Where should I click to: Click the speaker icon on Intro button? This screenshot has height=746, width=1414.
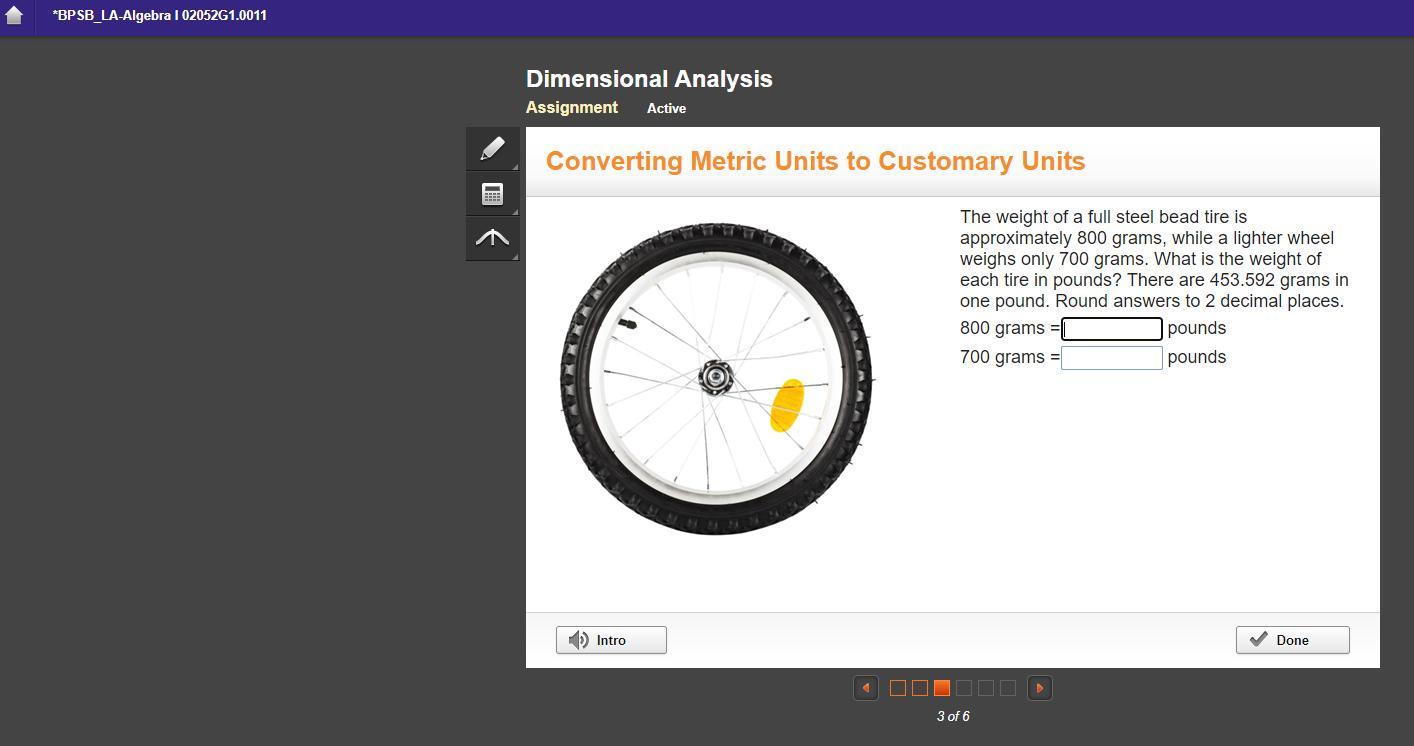(579, 640)
